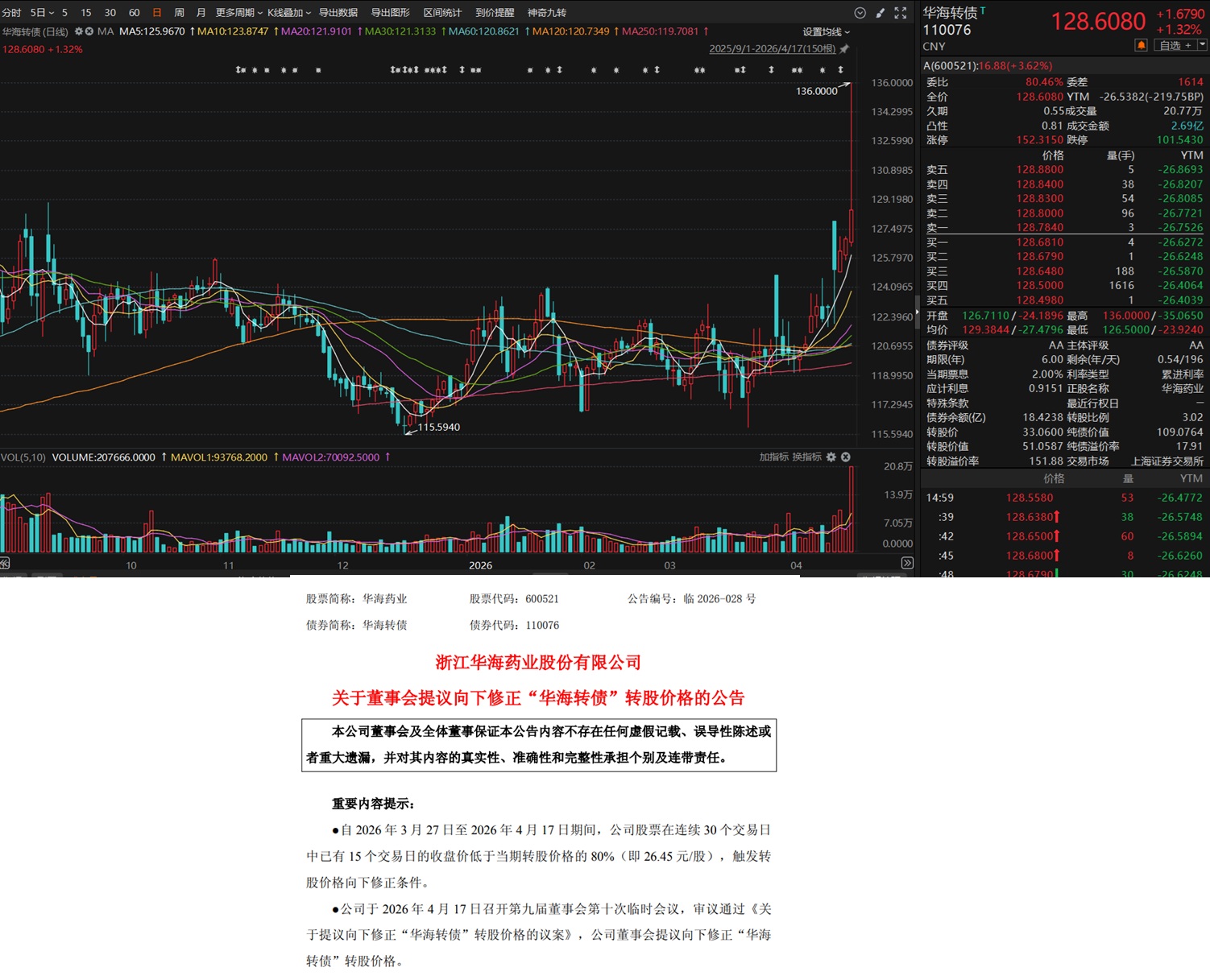Expand the 更多周期 period dropdown
The width and height of the screenshot is (1210, 980).
coord(238,13)
